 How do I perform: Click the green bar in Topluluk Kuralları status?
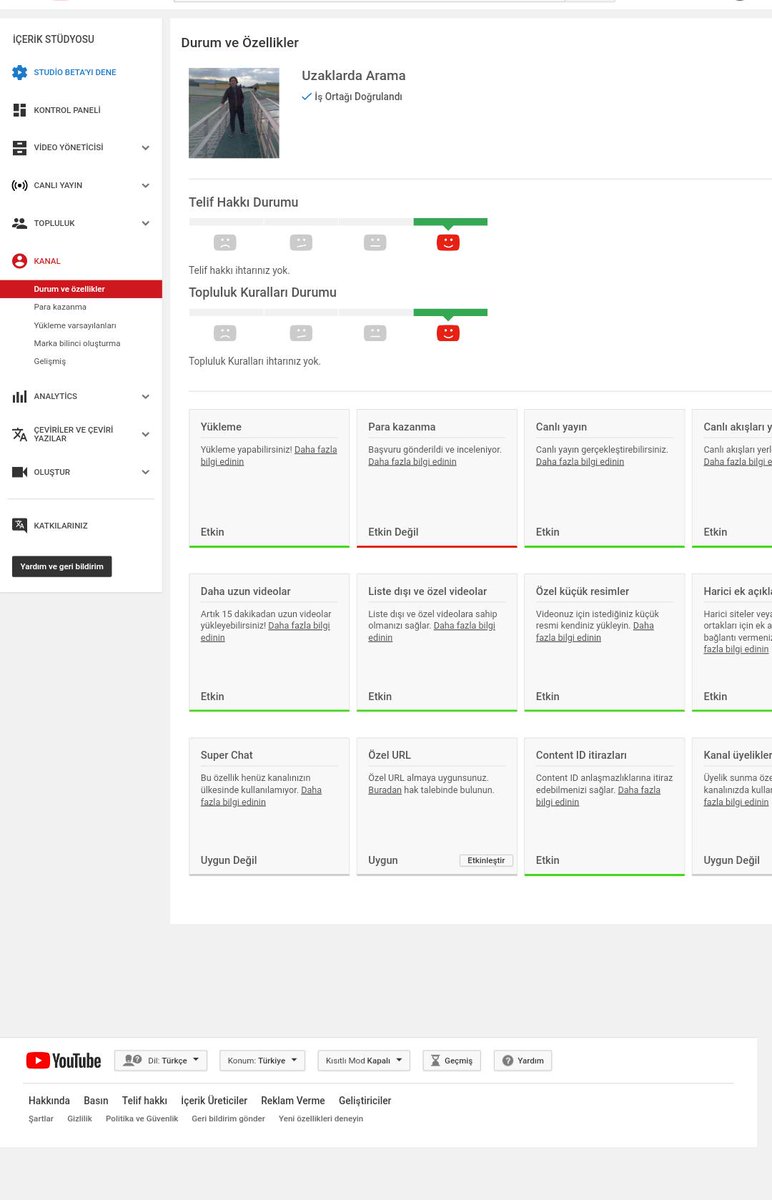(x=450, y=313)
